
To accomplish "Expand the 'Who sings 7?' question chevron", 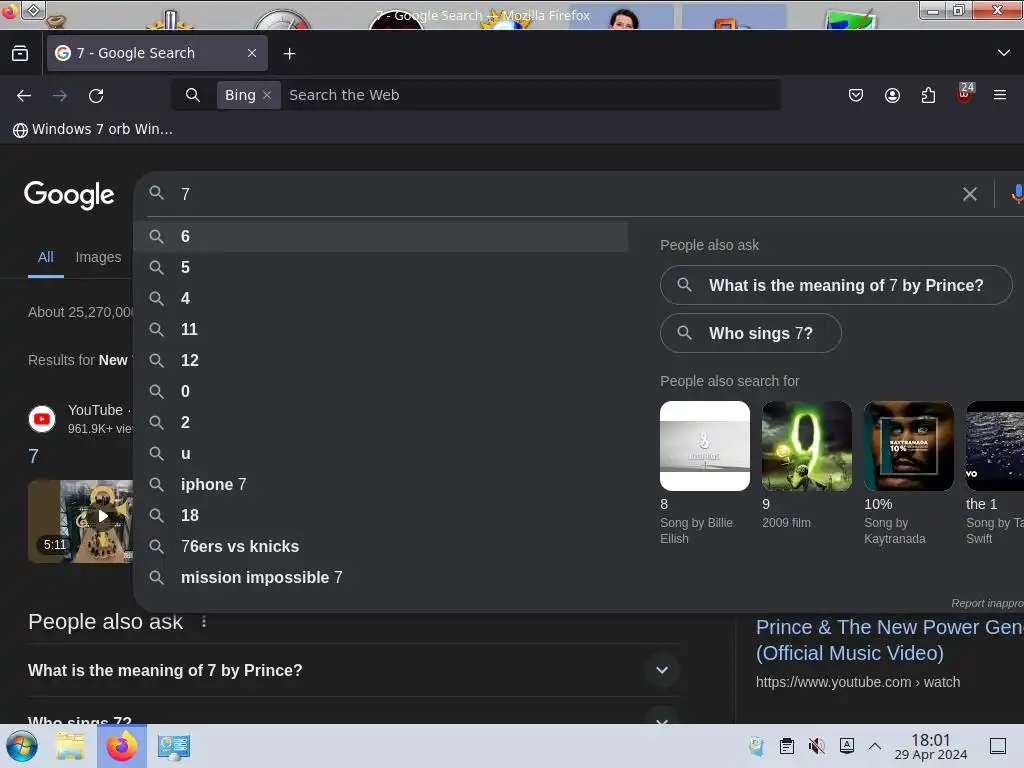I will [662, 720].
